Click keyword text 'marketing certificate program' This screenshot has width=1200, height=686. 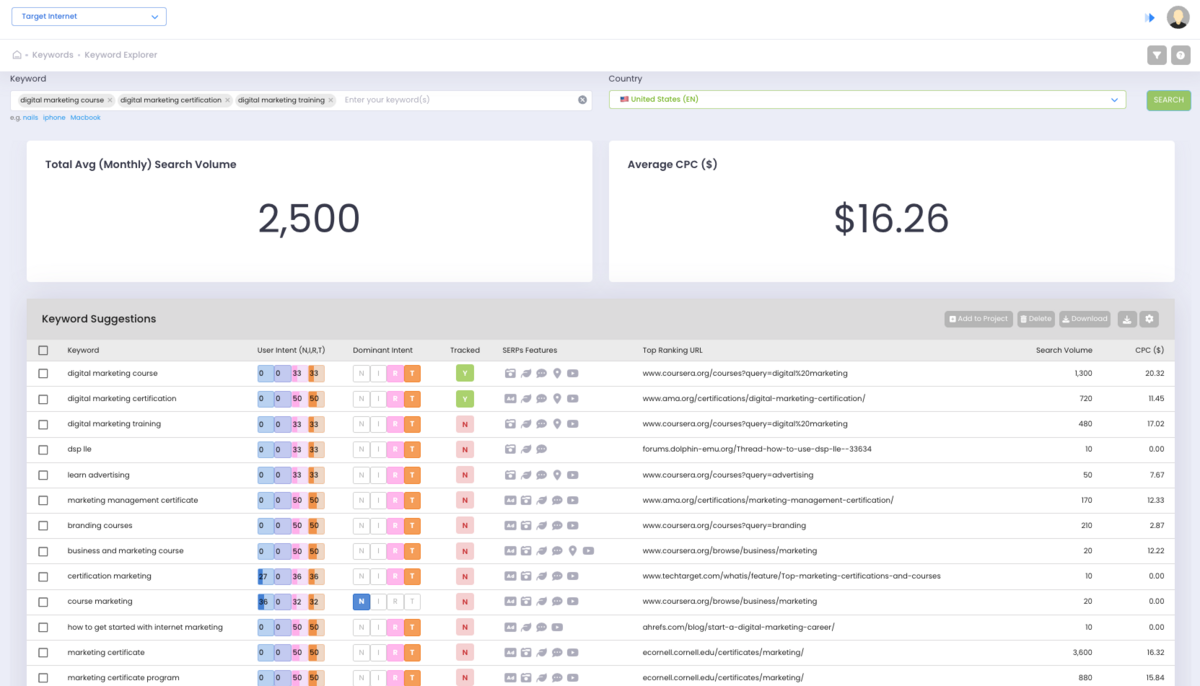[123, 678]
